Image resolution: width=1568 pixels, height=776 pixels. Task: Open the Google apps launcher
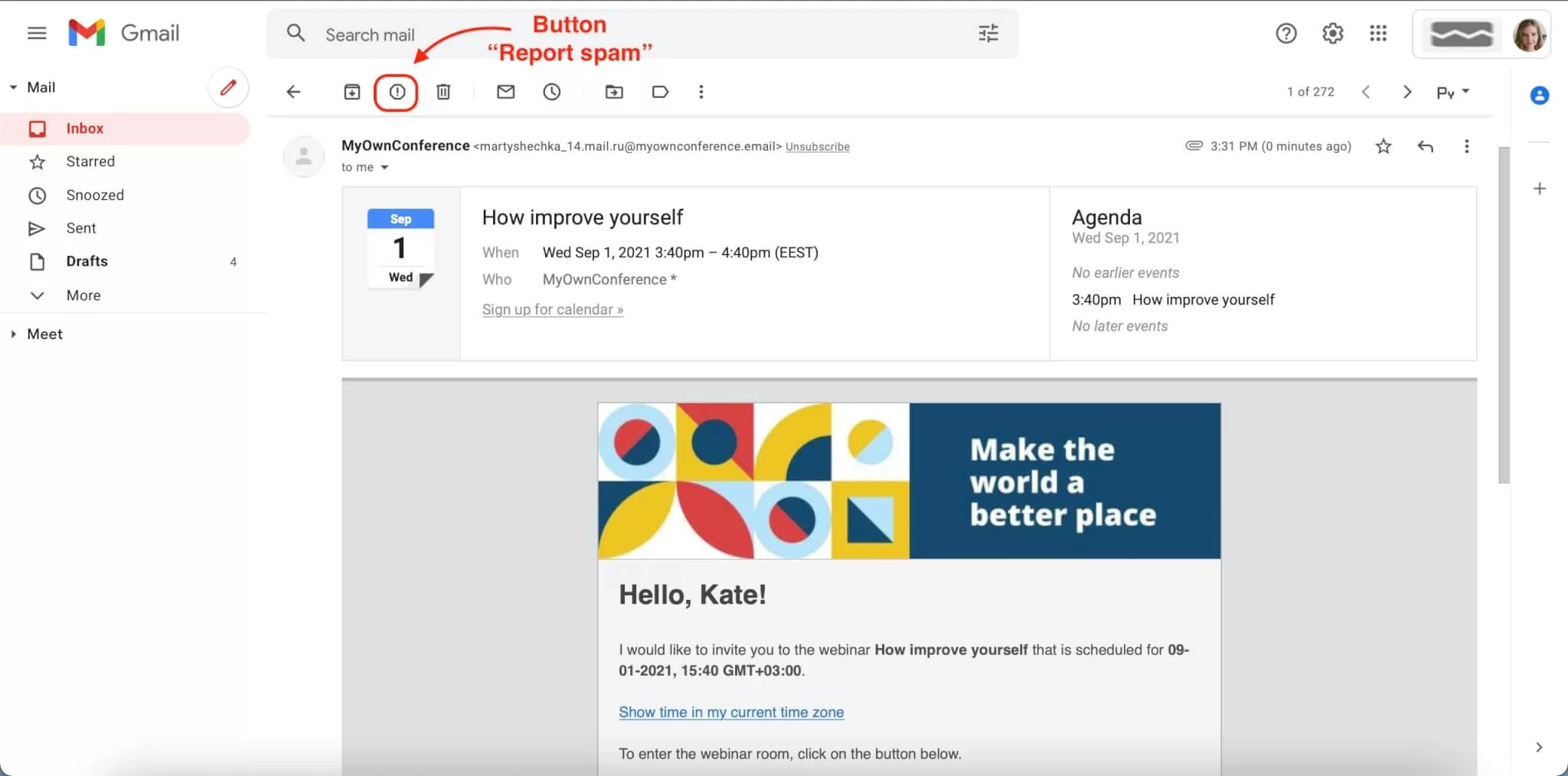tap(1377, 33)
